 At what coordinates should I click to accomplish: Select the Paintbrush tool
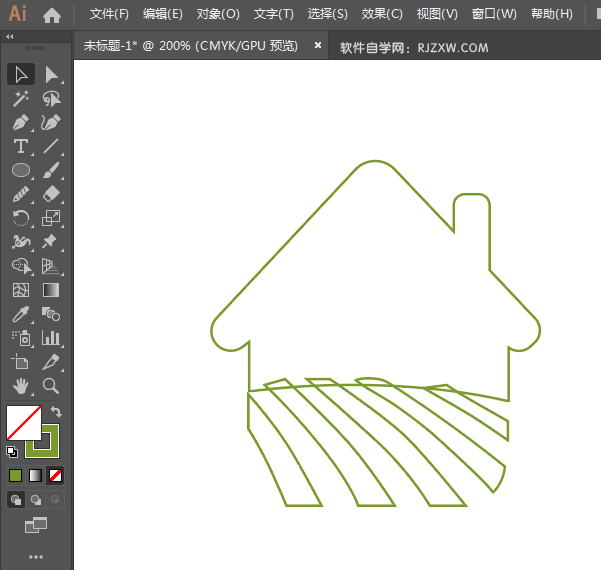(51, 170)
